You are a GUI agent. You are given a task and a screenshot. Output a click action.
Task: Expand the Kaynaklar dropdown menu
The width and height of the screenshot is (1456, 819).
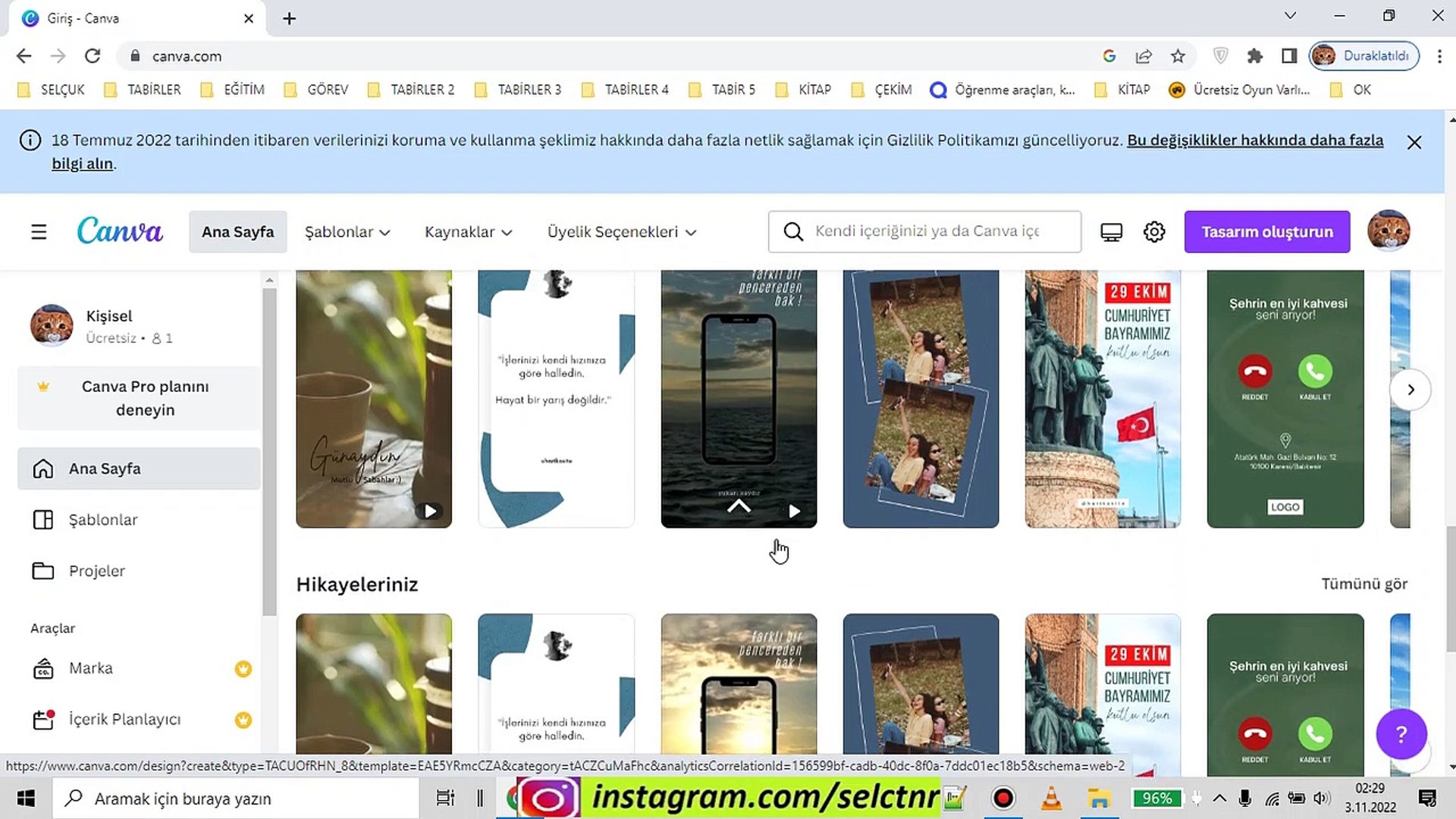click(x=468, y=232)
